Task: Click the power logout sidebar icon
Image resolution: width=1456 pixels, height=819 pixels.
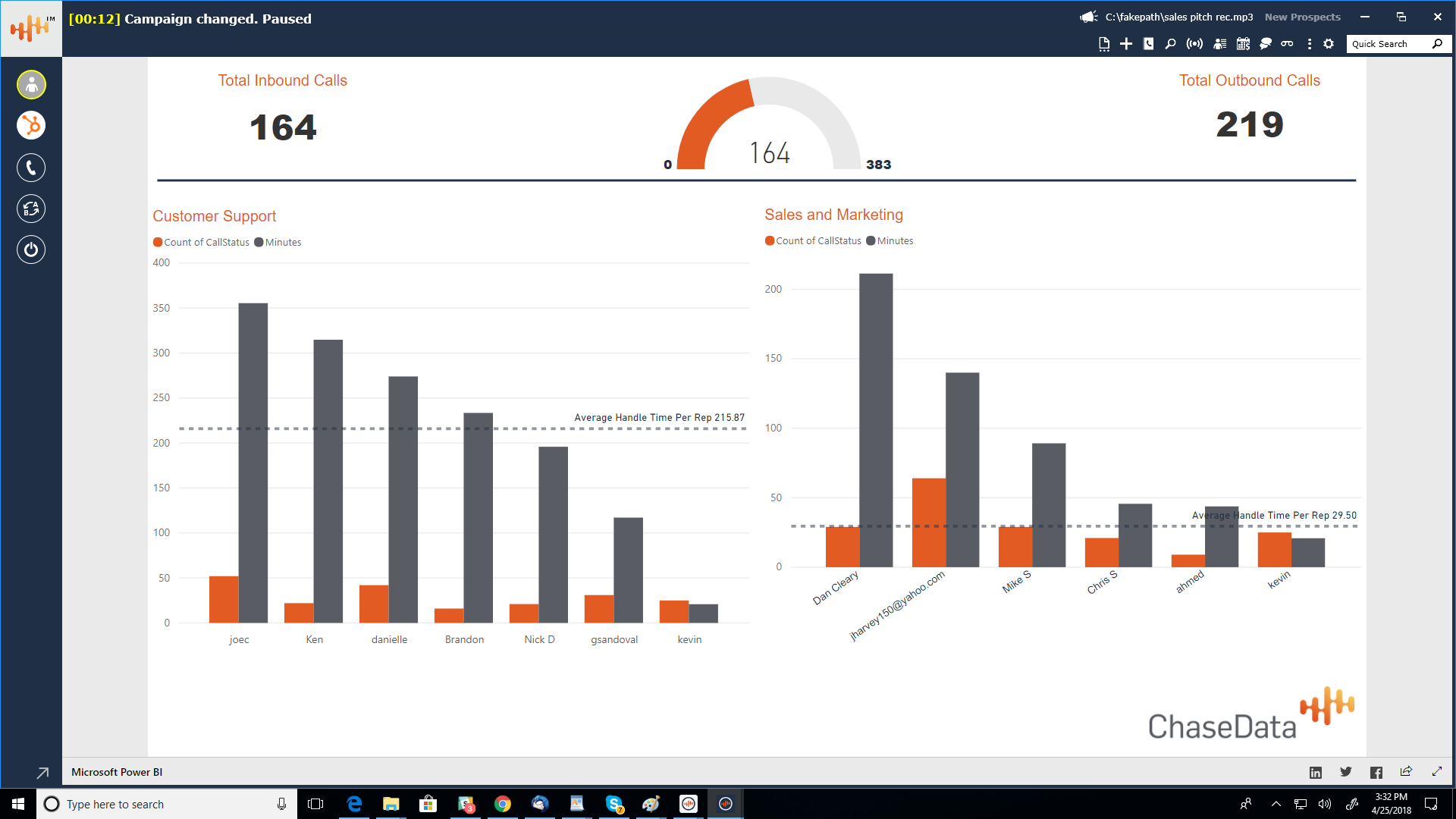Action: pyautogui.click(x=31, y=249)
